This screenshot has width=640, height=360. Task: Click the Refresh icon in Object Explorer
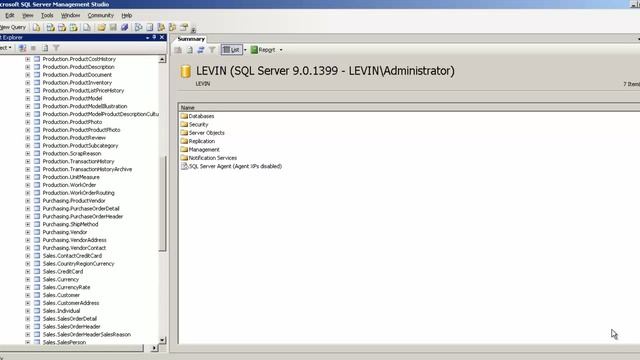[45, 48]
